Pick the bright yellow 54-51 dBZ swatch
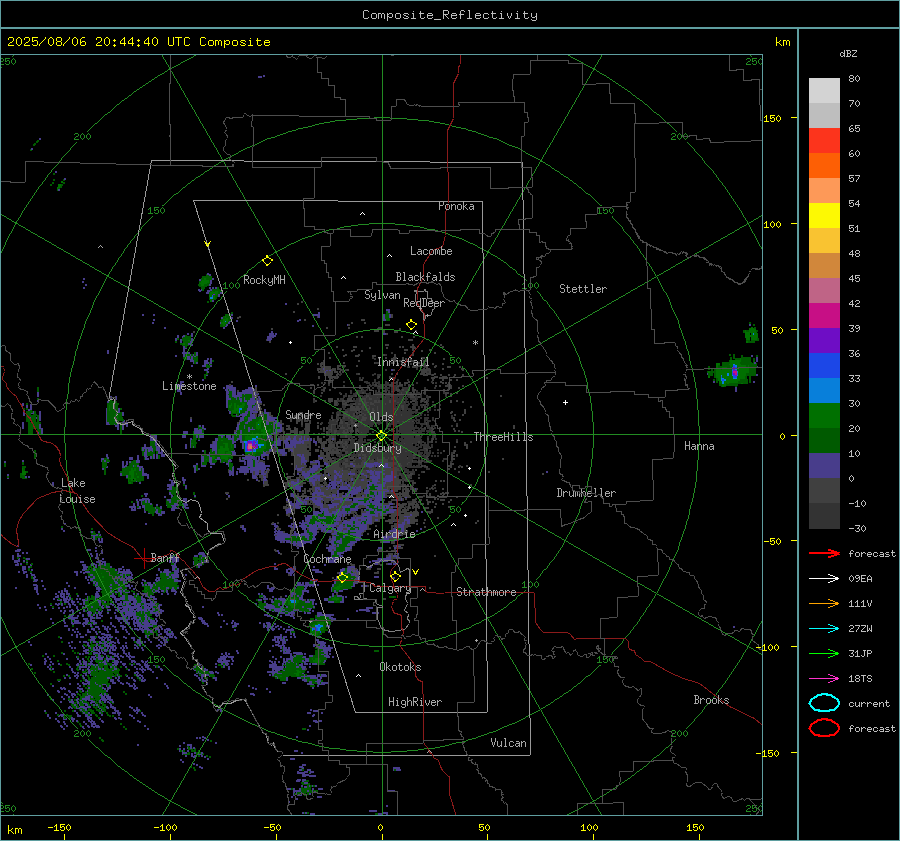This screenshot has width=900, height=841. tap(824, 216)
